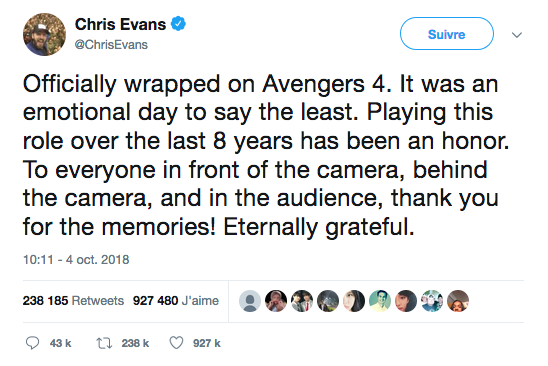Click the 238 k retweet count
The image size is (548, 366).
[x=135, y=343]
